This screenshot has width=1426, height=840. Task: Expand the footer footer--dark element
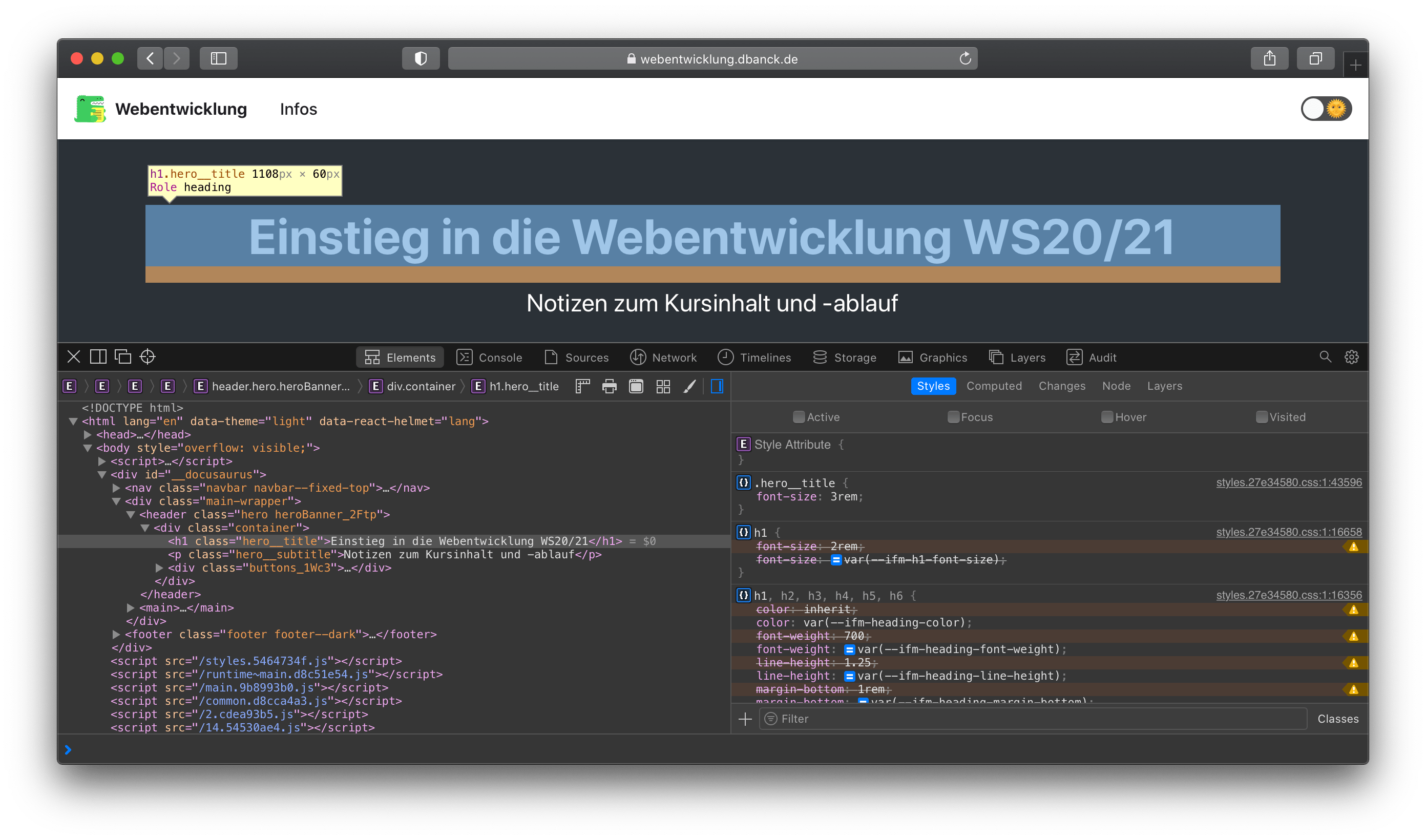tap(116, 635)
